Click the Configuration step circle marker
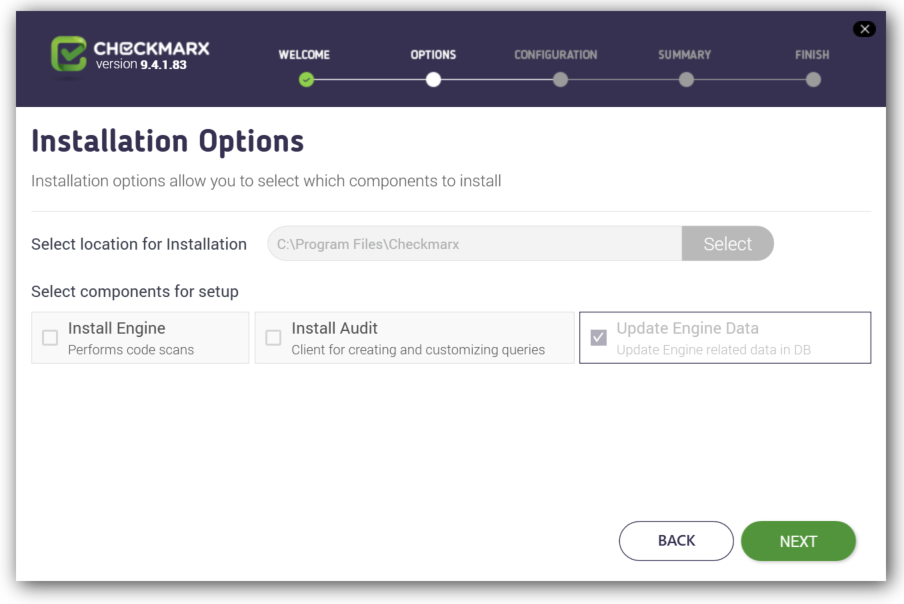The image size is (904, 604). [x=560, y=80]
